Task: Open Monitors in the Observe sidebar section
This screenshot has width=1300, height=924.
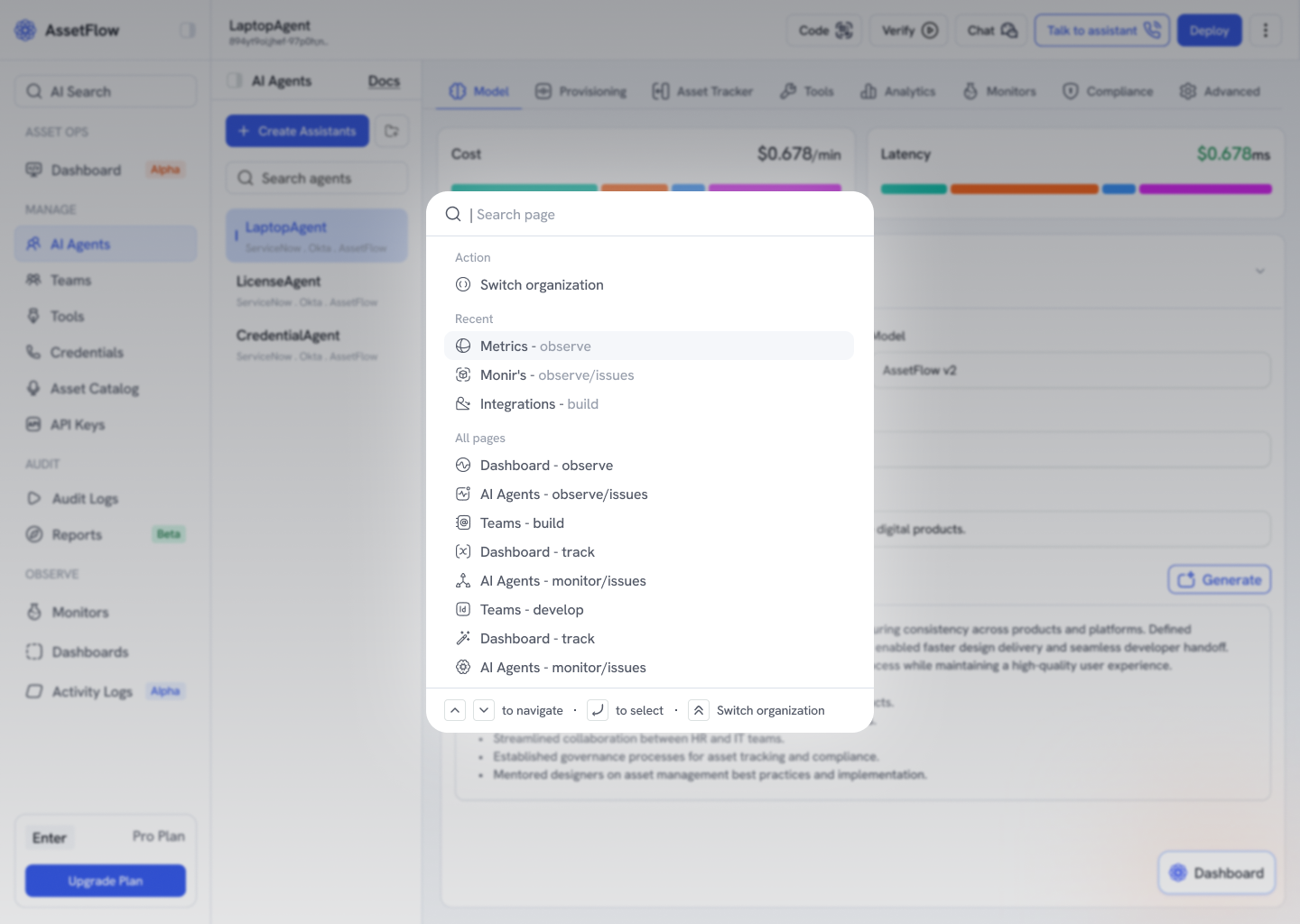Action: coord(106,612)
